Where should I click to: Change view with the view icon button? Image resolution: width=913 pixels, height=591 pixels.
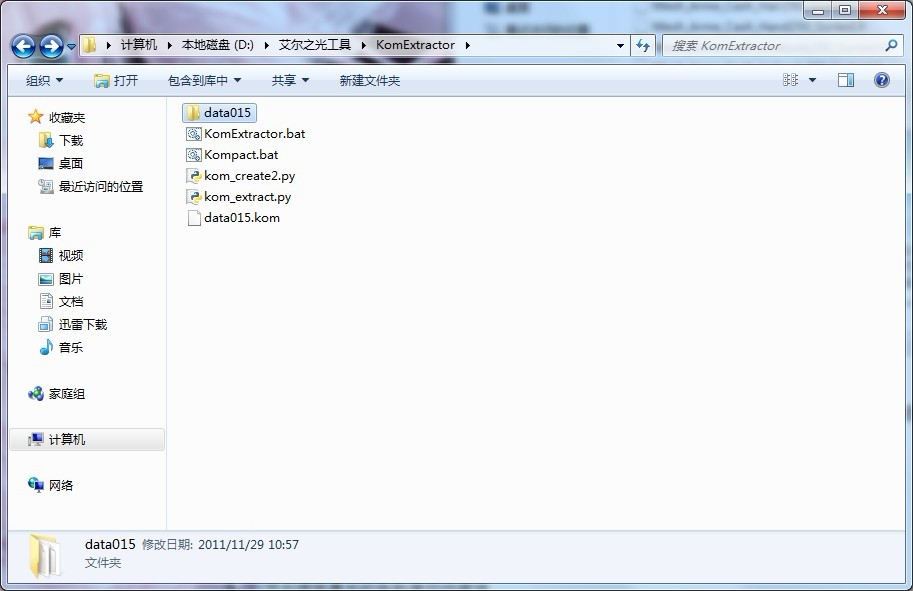coord(790,80)
